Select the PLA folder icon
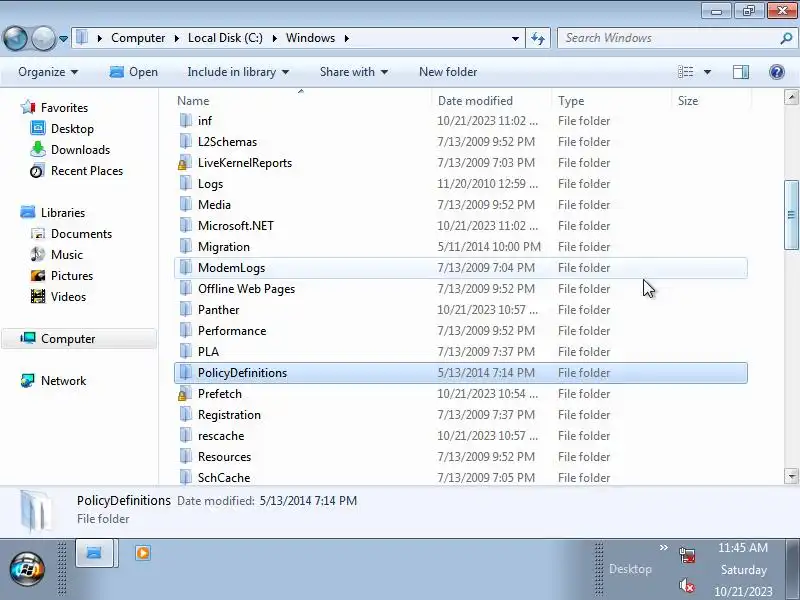 click(186, 352)
